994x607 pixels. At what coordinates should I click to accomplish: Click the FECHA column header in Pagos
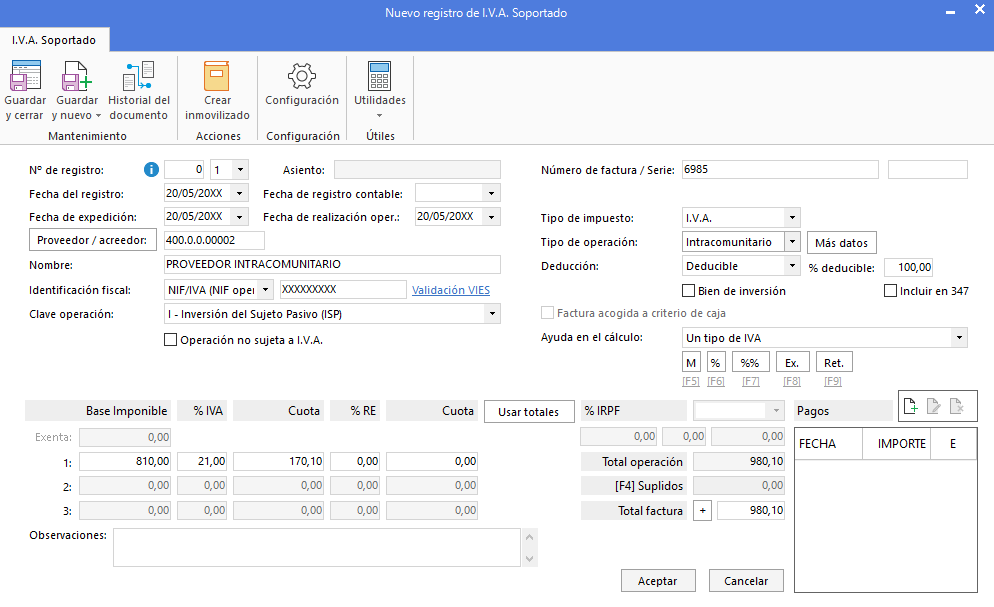828,444
